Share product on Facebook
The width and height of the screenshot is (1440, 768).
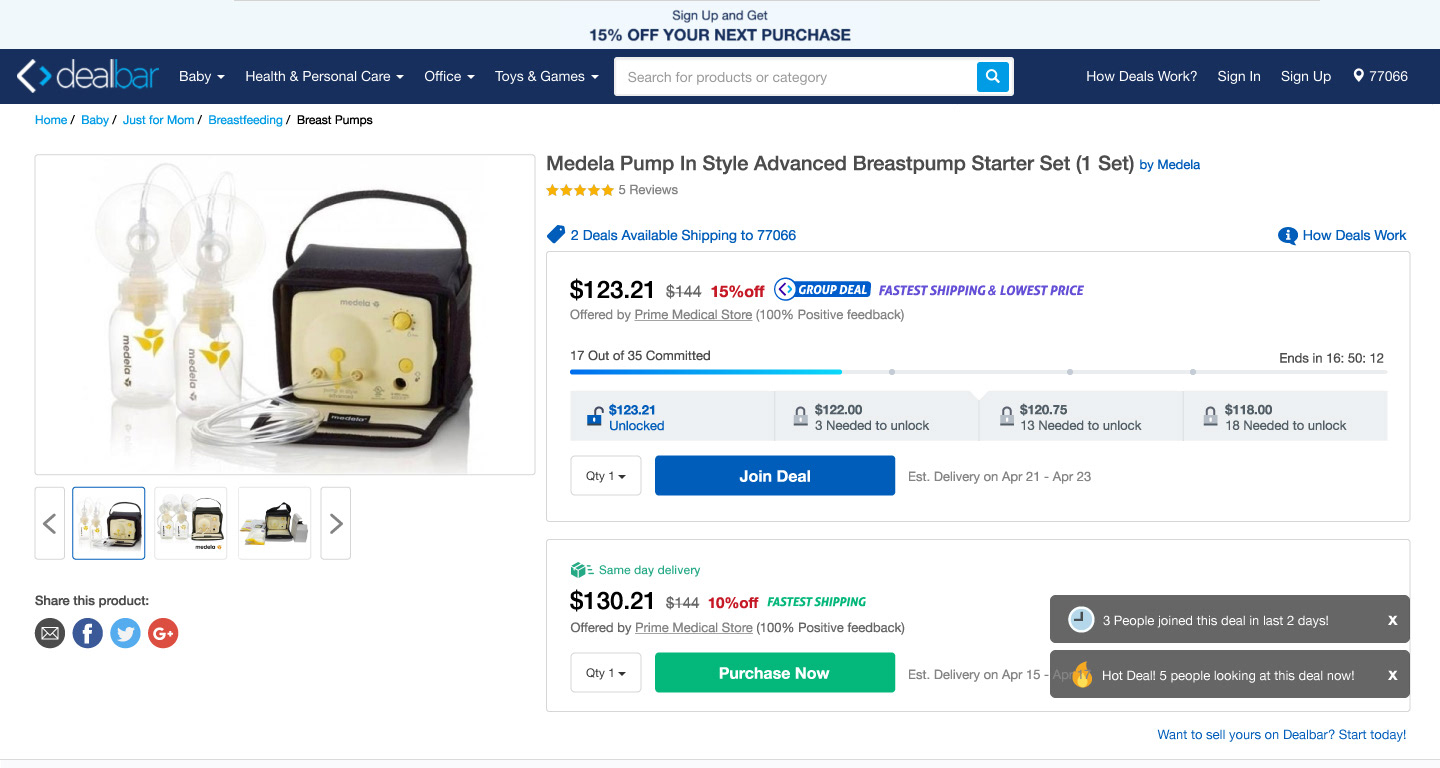point(87,633)
